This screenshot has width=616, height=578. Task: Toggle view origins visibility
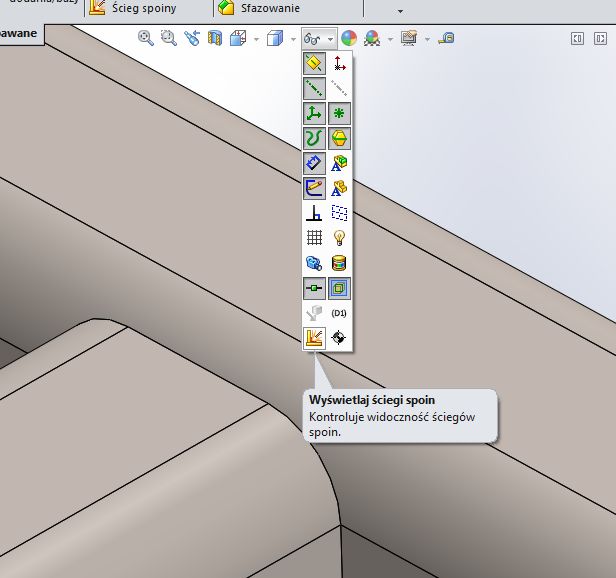tap(340, 63)
